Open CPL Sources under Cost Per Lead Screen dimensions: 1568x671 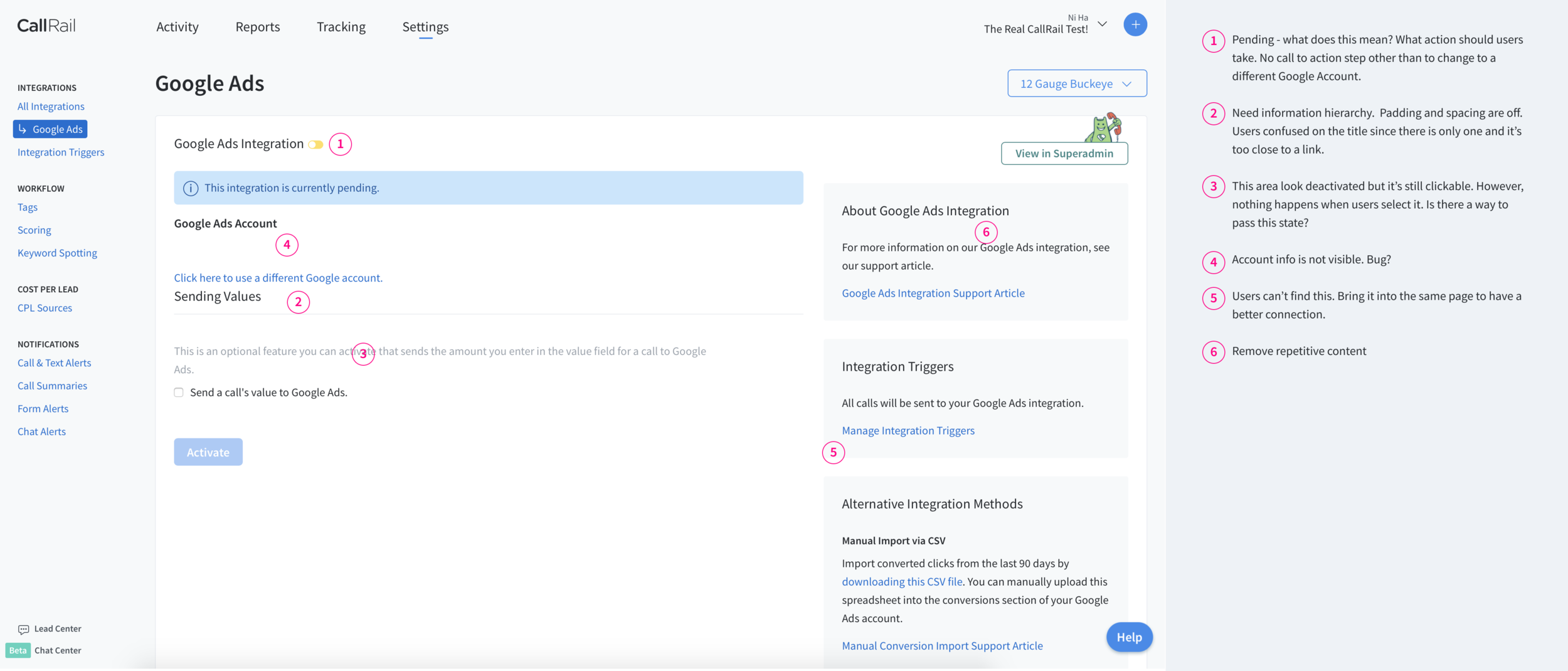click(45, 308)
